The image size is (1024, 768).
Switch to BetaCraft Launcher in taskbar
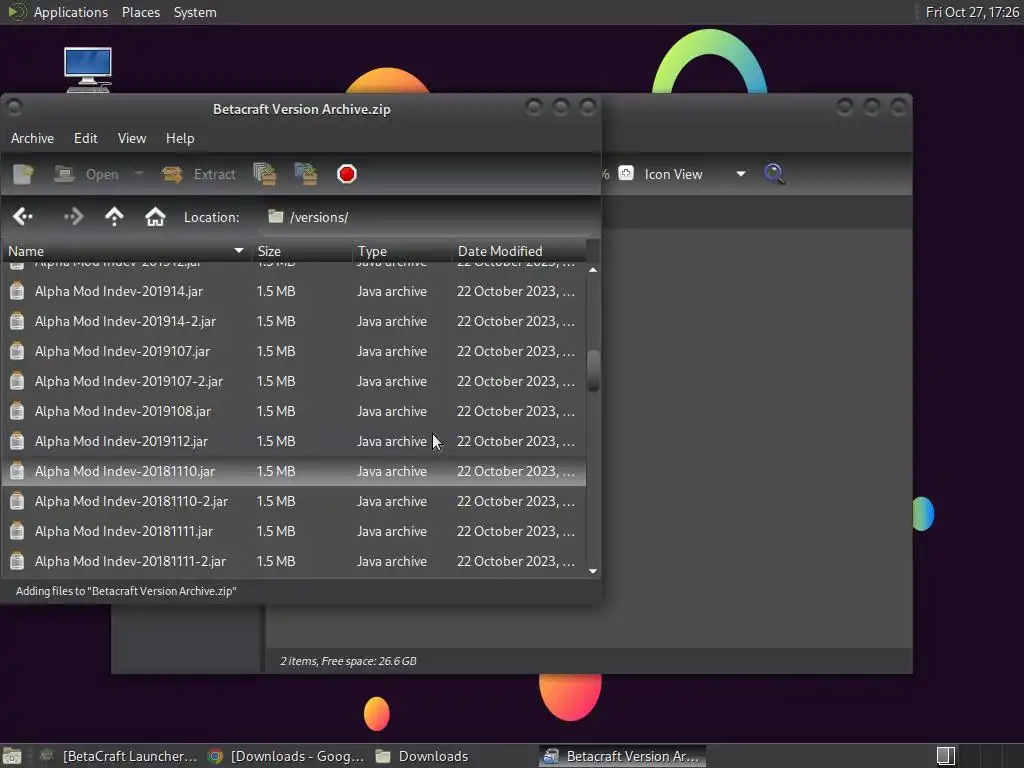click(119, 756)
